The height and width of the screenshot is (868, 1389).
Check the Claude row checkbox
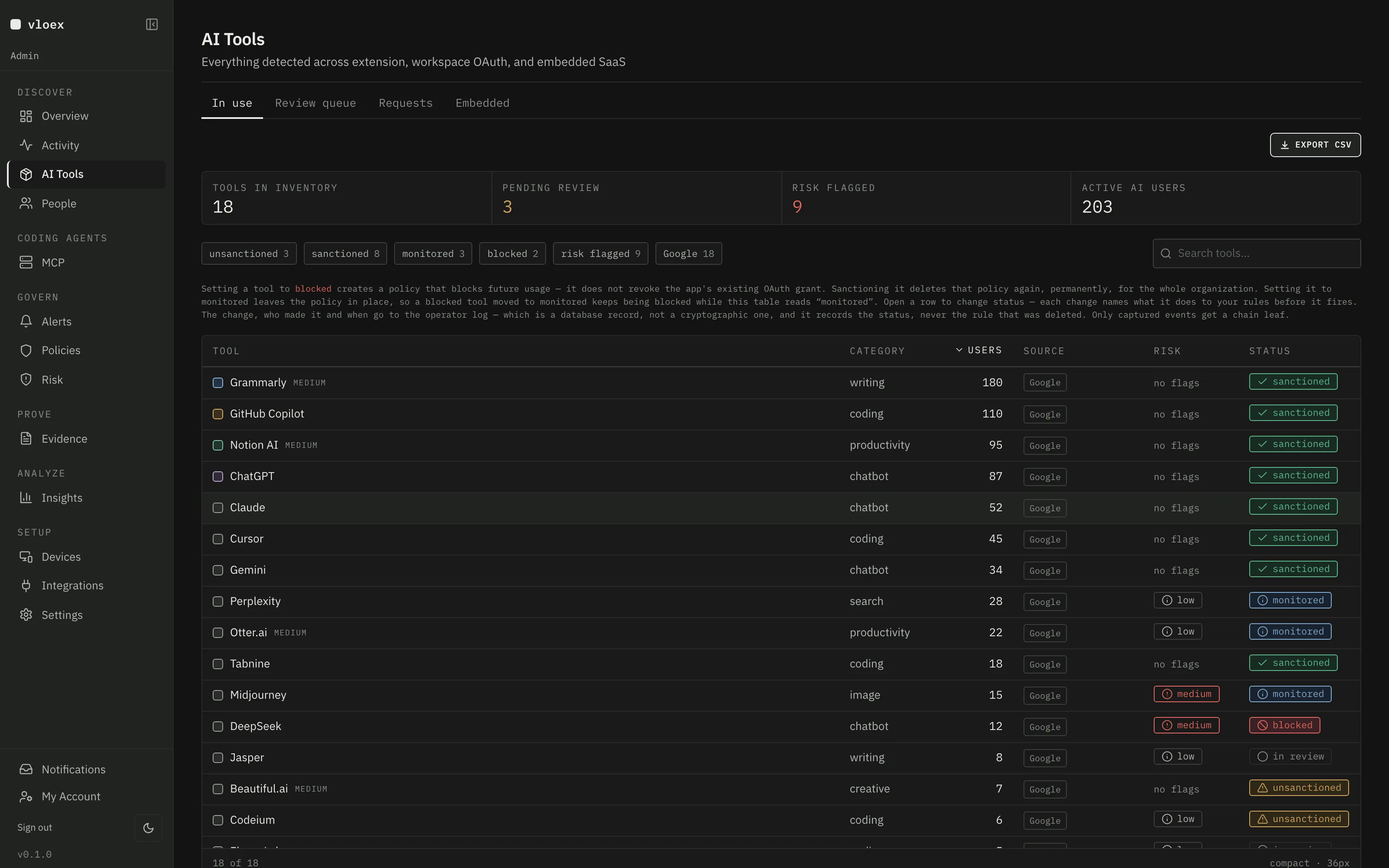(218, 508)
